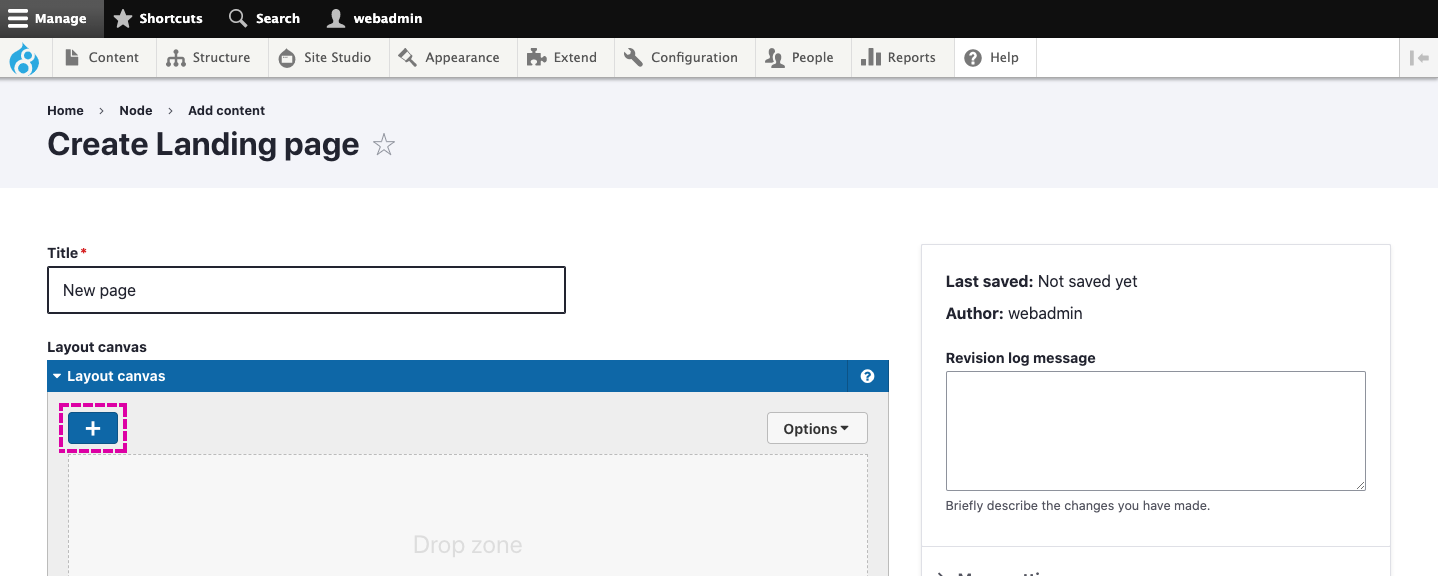Toggle toolbar orientation arrow icon
The height and width of the screenshot is (576, 1438).
click(x=1418, y=58)
